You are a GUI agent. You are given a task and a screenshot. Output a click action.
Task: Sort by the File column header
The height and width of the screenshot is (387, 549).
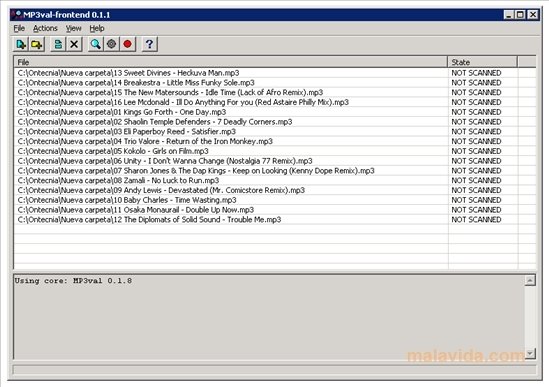tap(231, 62)
